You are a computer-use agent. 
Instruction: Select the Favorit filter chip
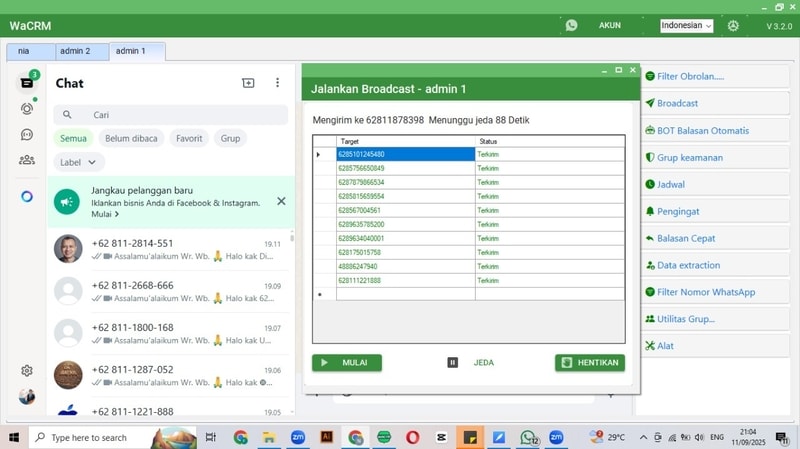click(189, 138)
